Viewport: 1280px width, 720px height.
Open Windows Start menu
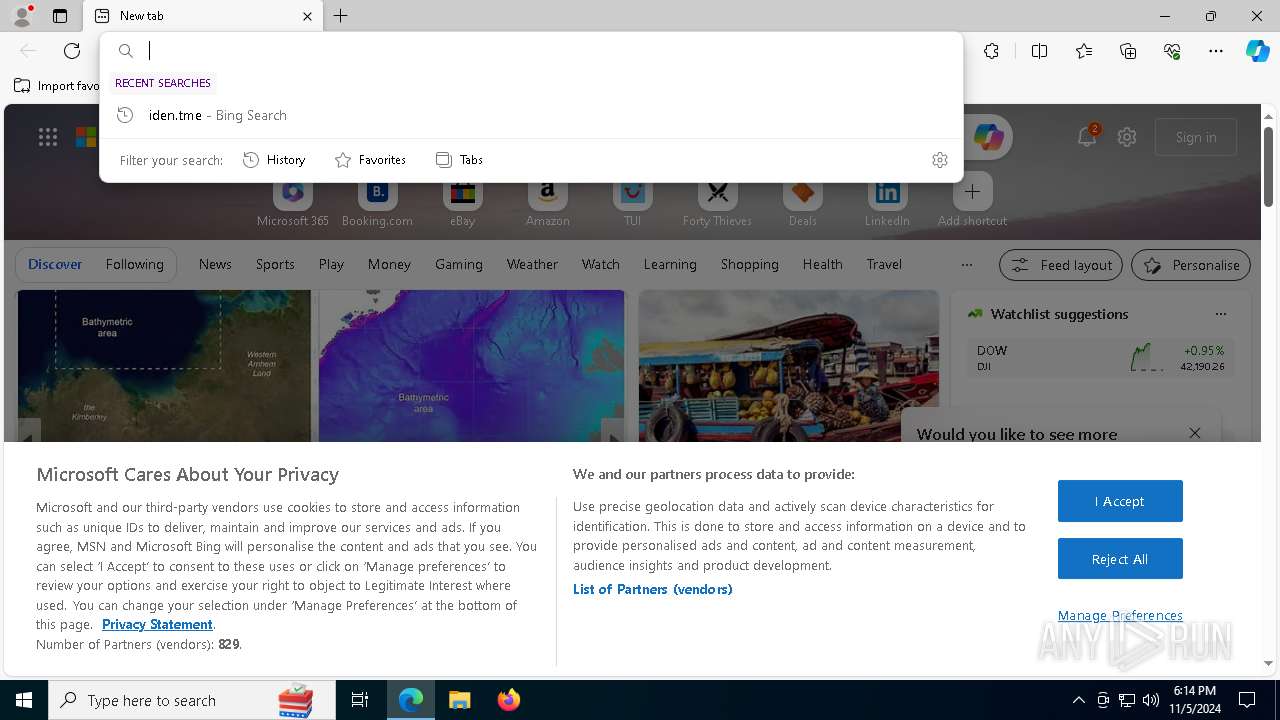click(x=24, y=700)
